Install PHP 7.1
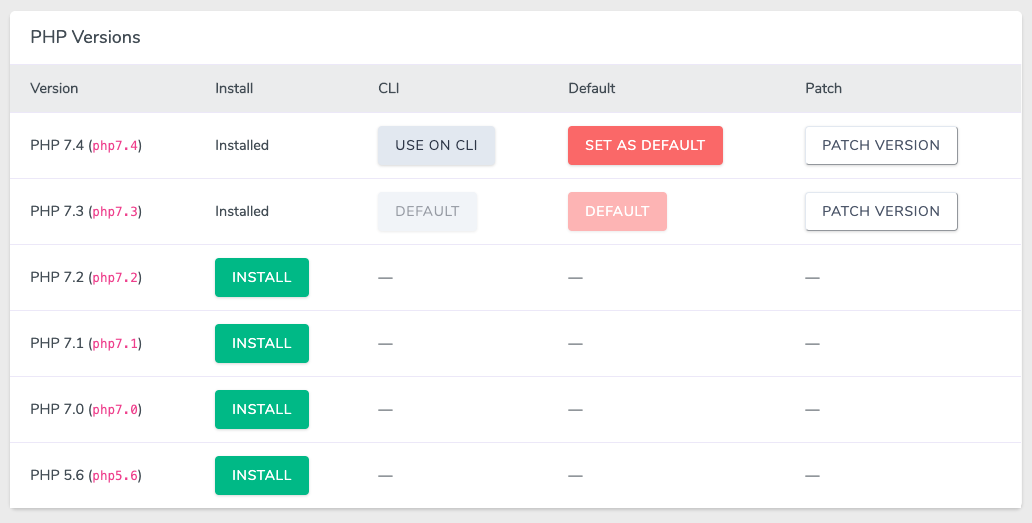This screenshot has height=523, width=1032. coord(262,343)
